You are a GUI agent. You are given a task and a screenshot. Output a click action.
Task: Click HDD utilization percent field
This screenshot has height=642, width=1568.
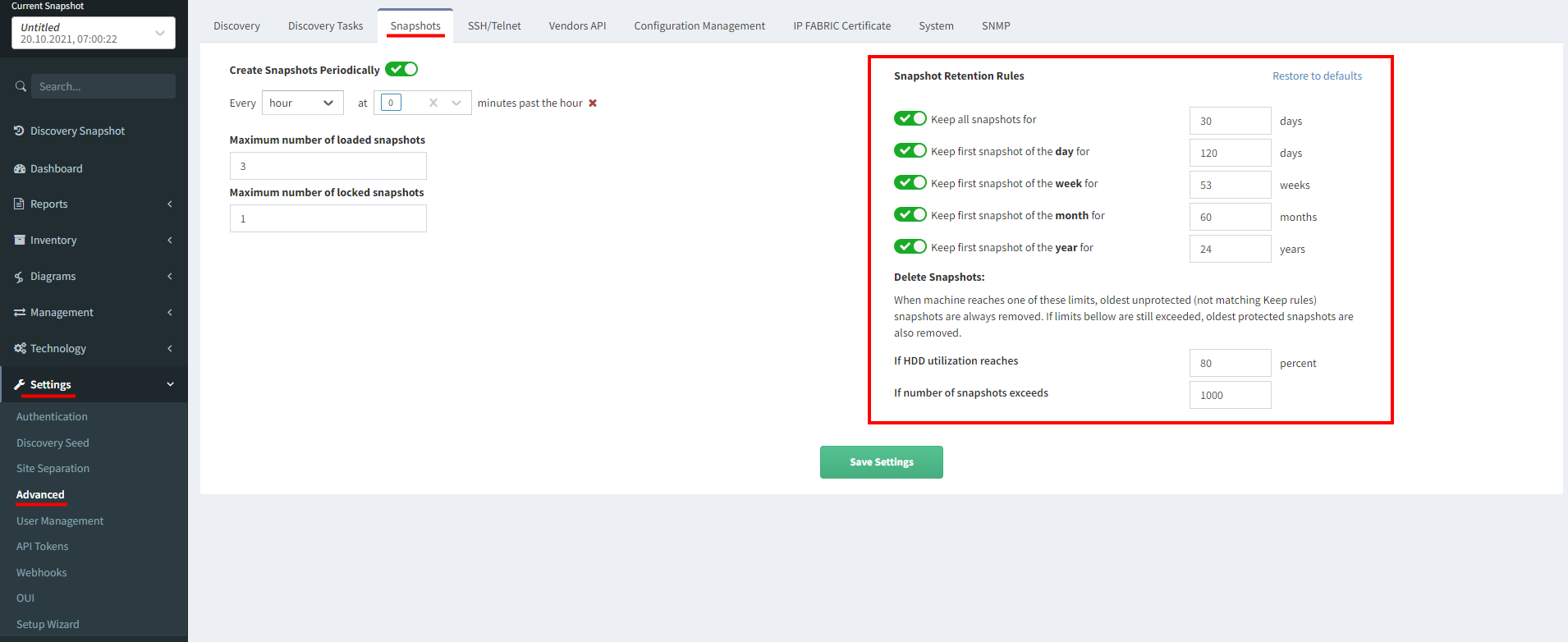click(1231, 363)
